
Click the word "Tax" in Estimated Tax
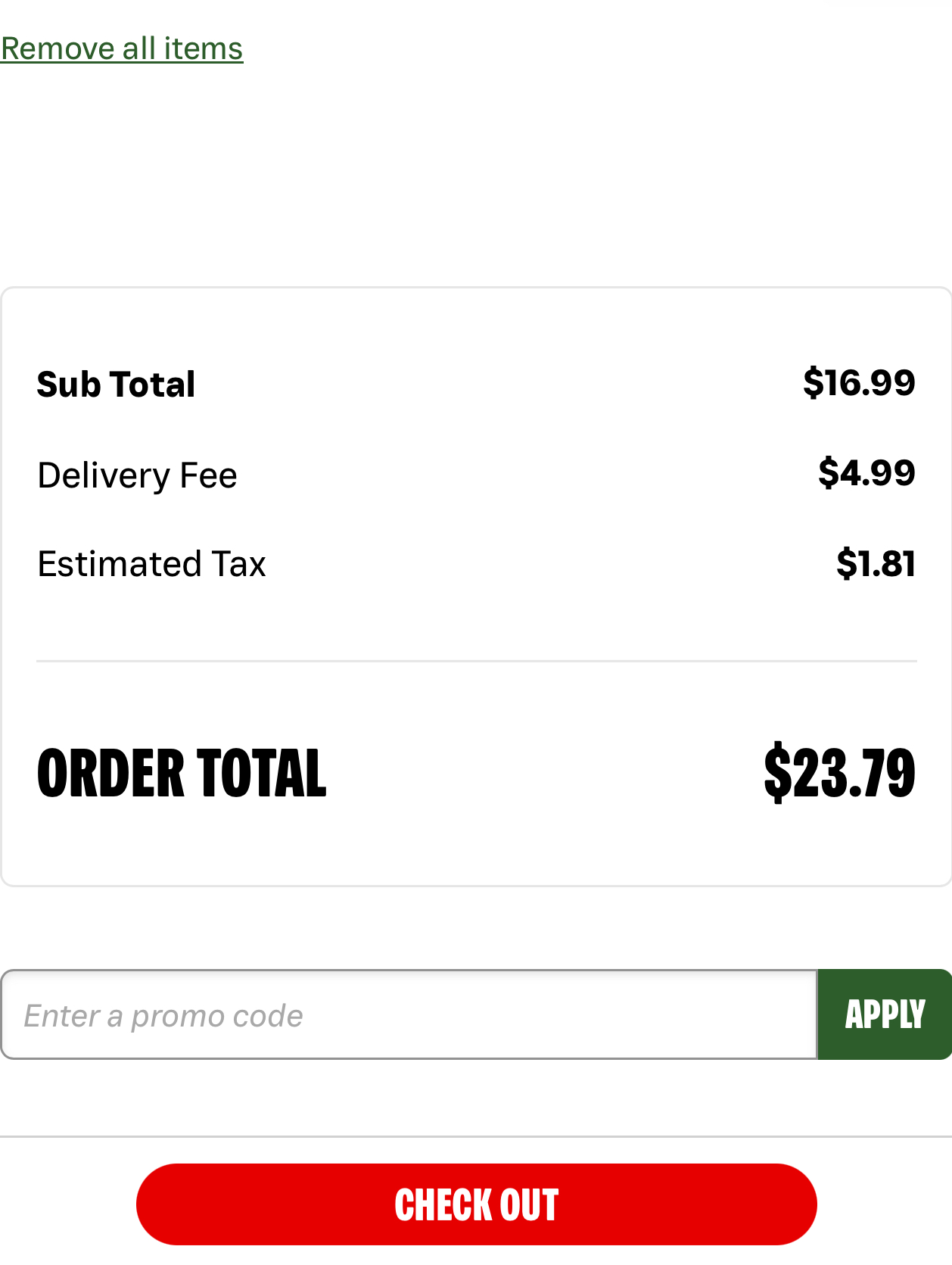point(238,565)
